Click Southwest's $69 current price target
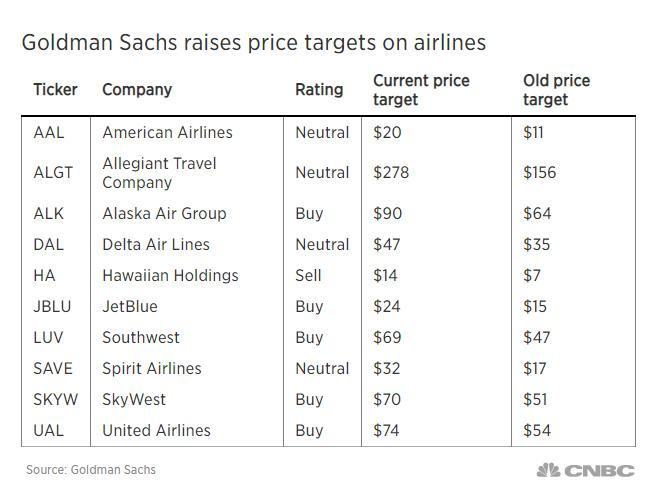This screenshot has height=501, width=663. (x=387, y=337)
